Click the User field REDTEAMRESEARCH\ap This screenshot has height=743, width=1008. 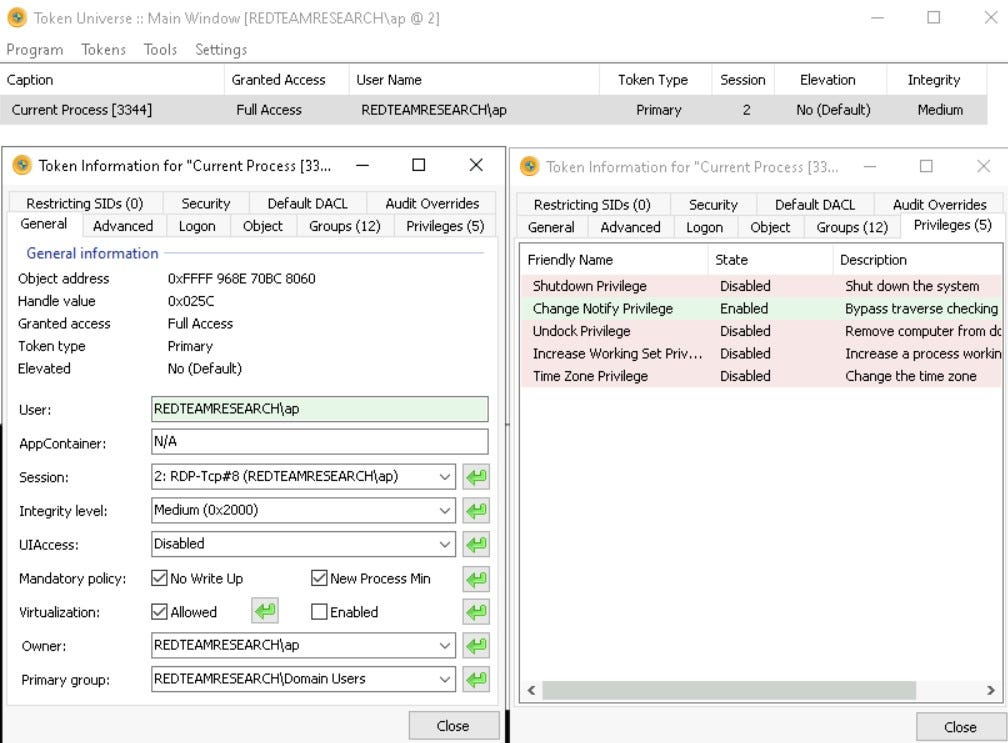coord(320,409)
